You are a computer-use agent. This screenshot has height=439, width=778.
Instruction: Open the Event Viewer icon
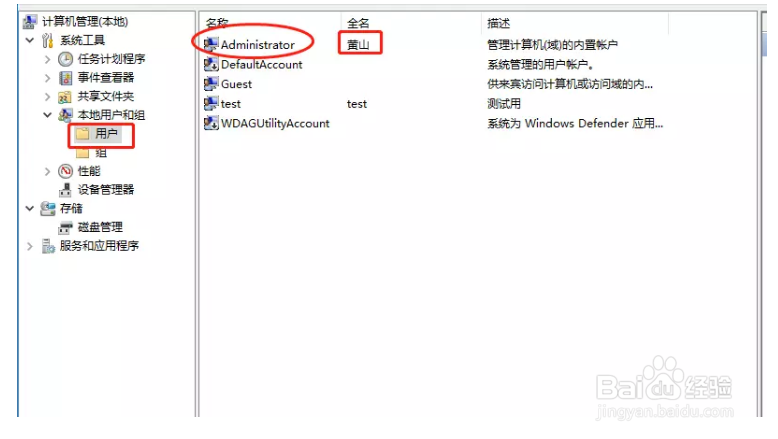click(65, 78)
